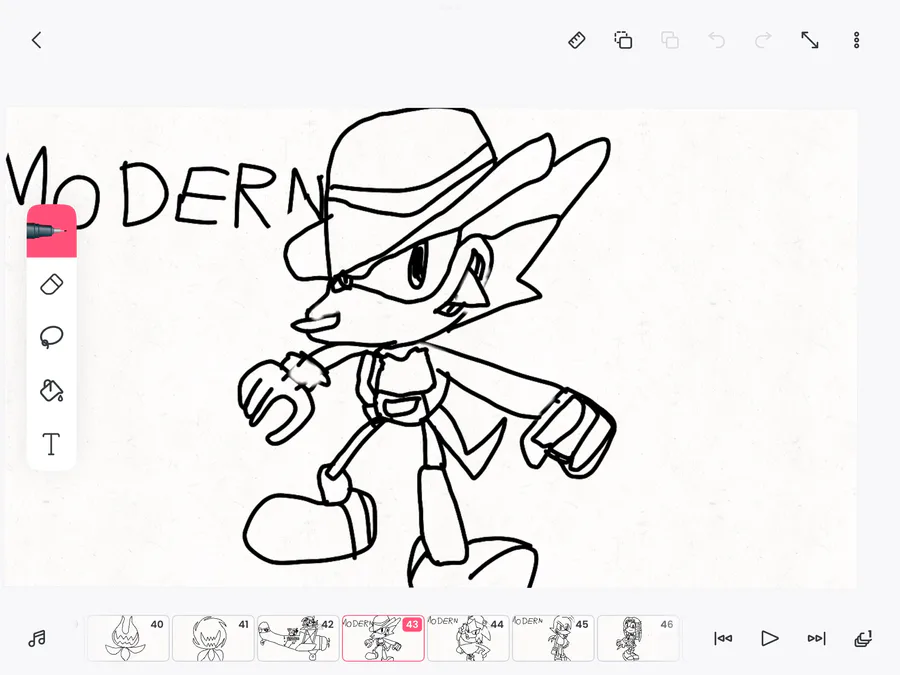Open the three-dot more options menu
Viewport: 900px width, 675px height.
coord(856,40)
